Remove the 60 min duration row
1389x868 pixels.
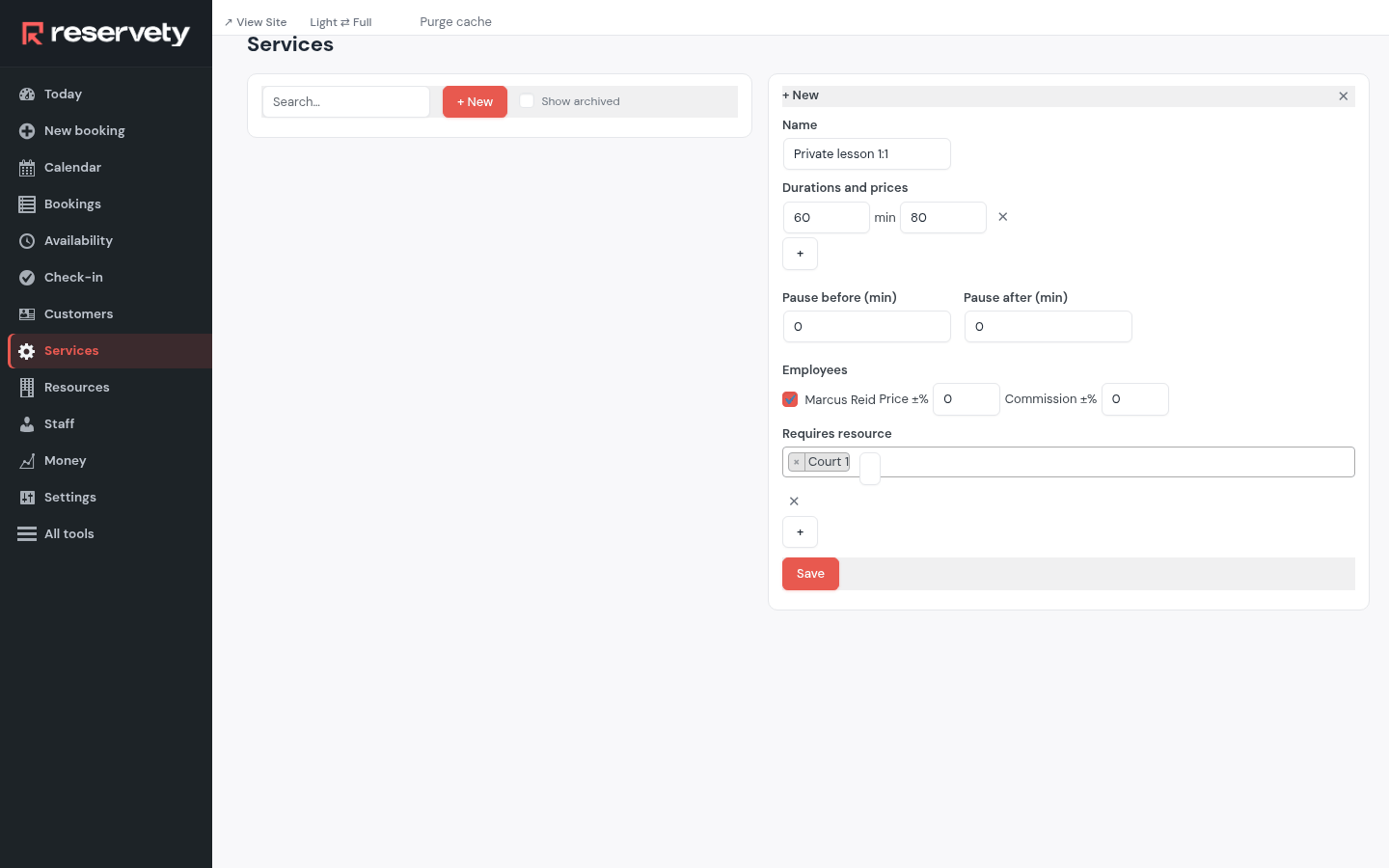click(1003, 217)
